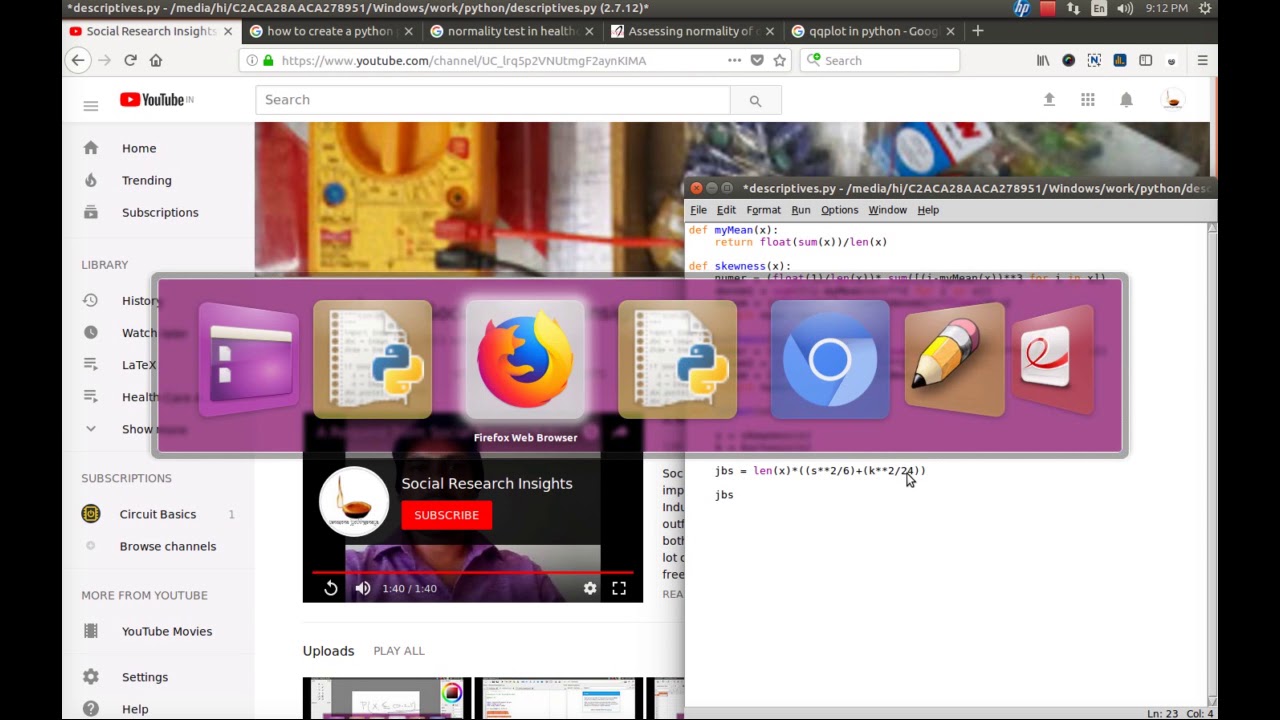Click PLAY ALL next to Uploads

(399, 651)
